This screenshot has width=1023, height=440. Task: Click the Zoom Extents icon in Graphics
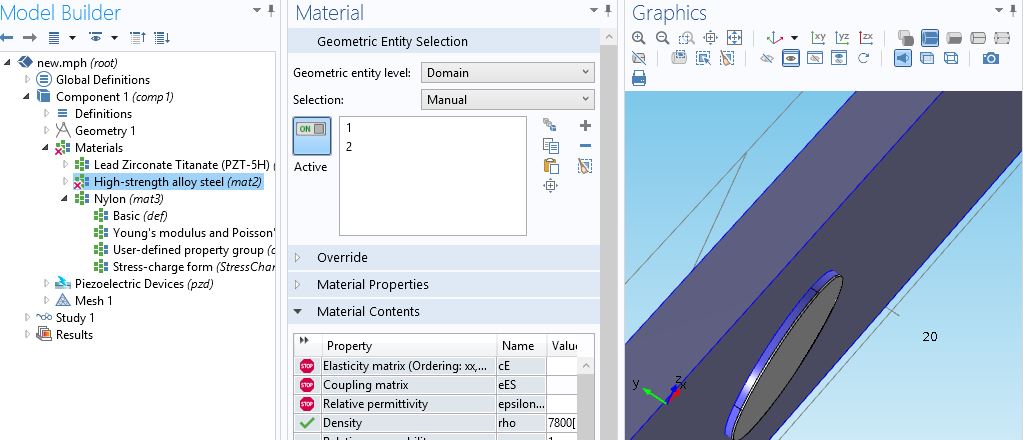734,38
